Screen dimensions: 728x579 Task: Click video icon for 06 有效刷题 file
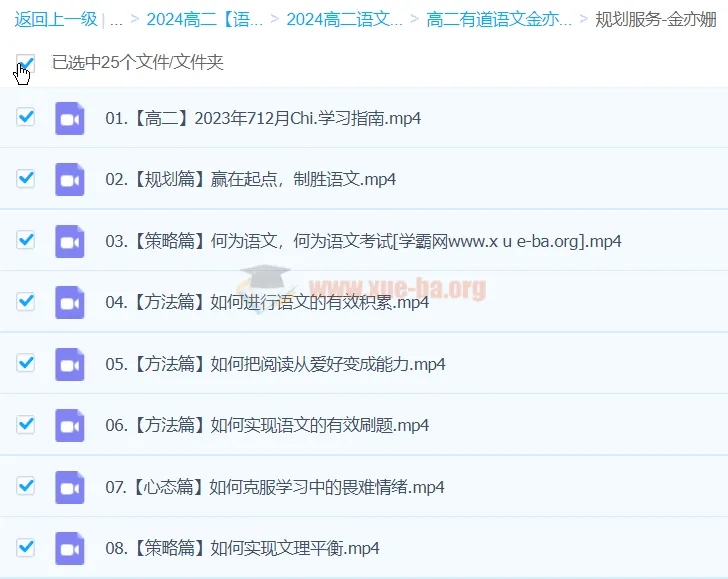[x=69, y=425]
